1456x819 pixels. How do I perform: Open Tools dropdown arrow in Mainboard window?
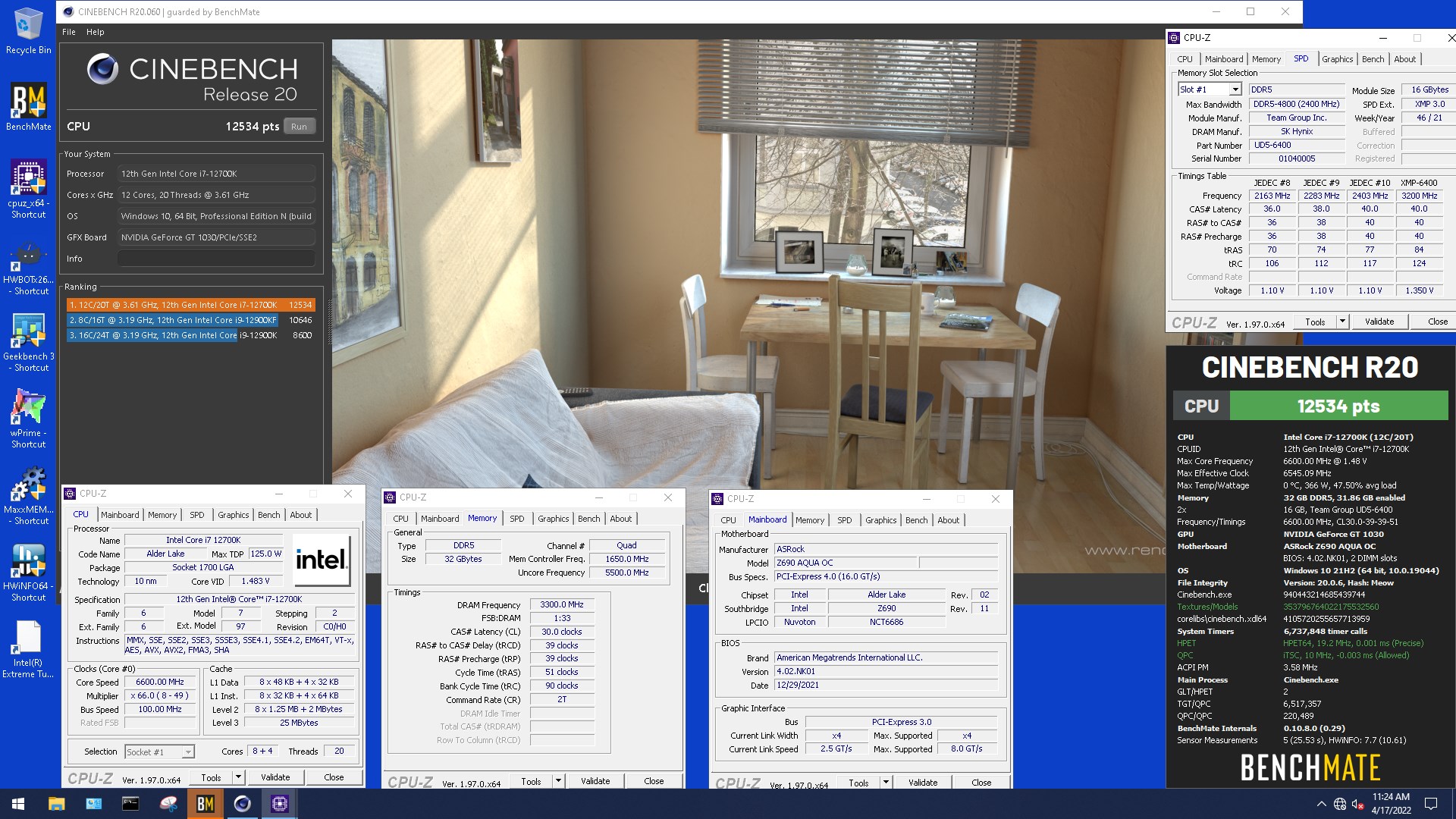point(885,783)
